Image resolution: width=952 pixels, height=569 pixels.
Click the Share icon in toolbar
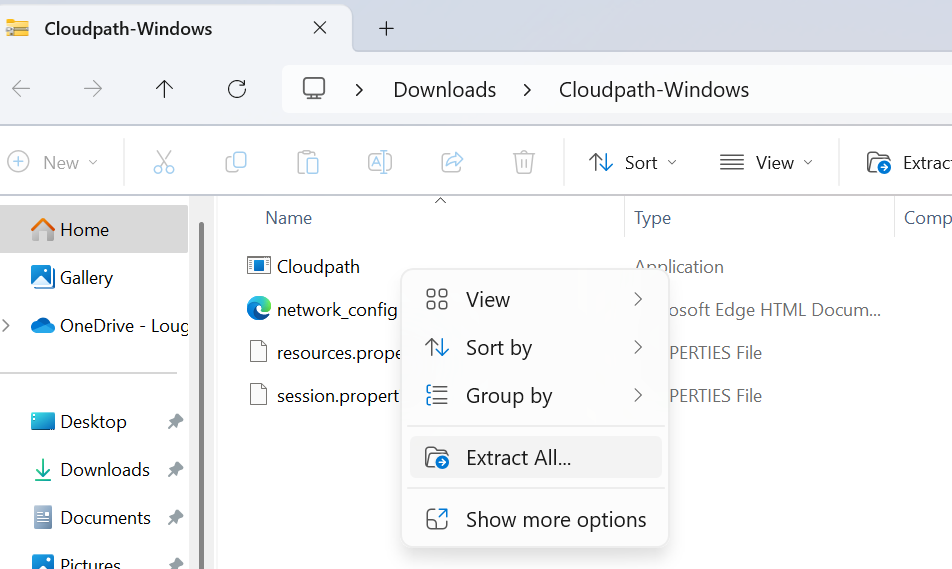click(452, 162)
